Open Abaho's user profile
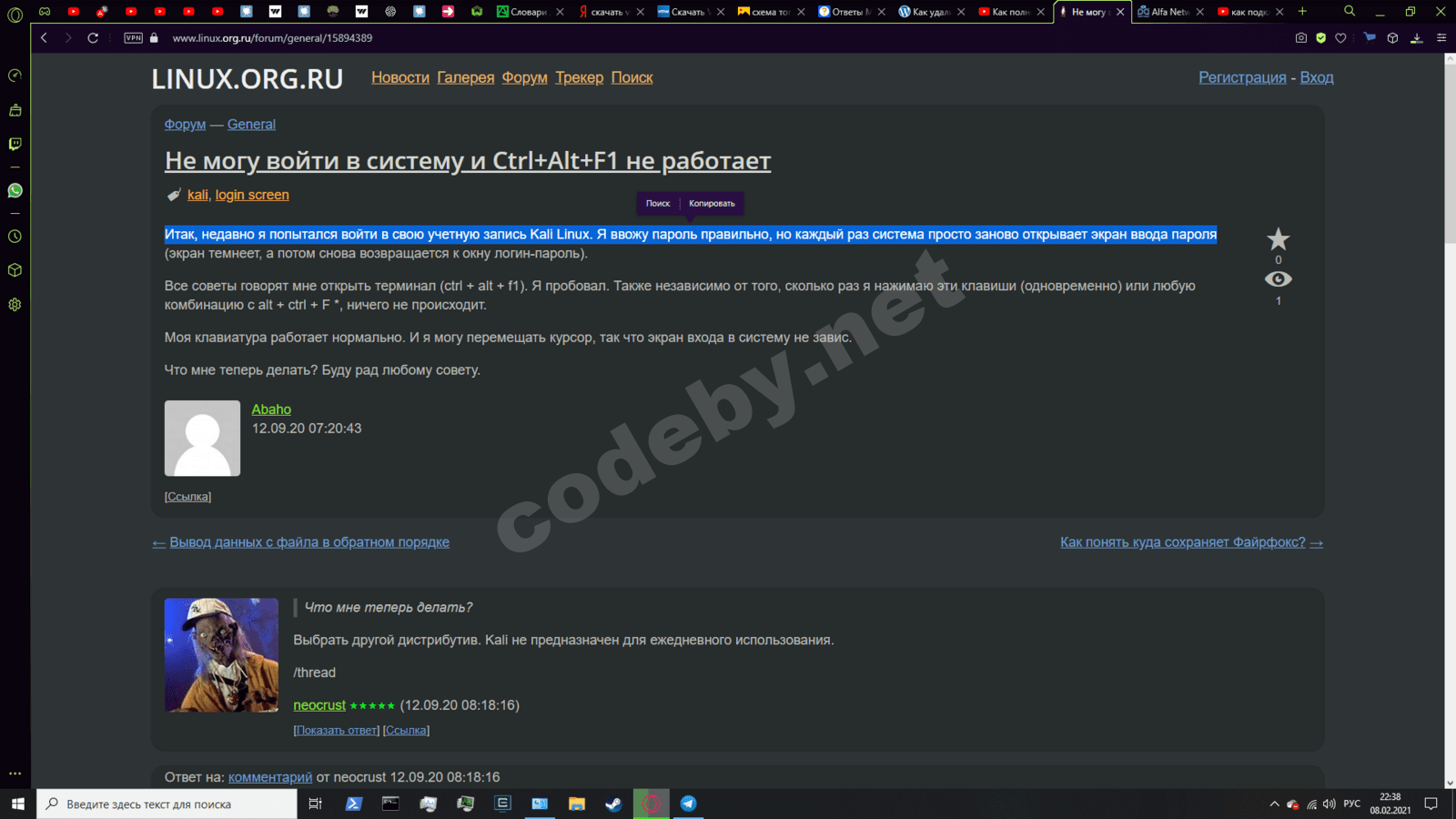The height and width of the screenshot is (819, 1456). (x=271, y=409)
